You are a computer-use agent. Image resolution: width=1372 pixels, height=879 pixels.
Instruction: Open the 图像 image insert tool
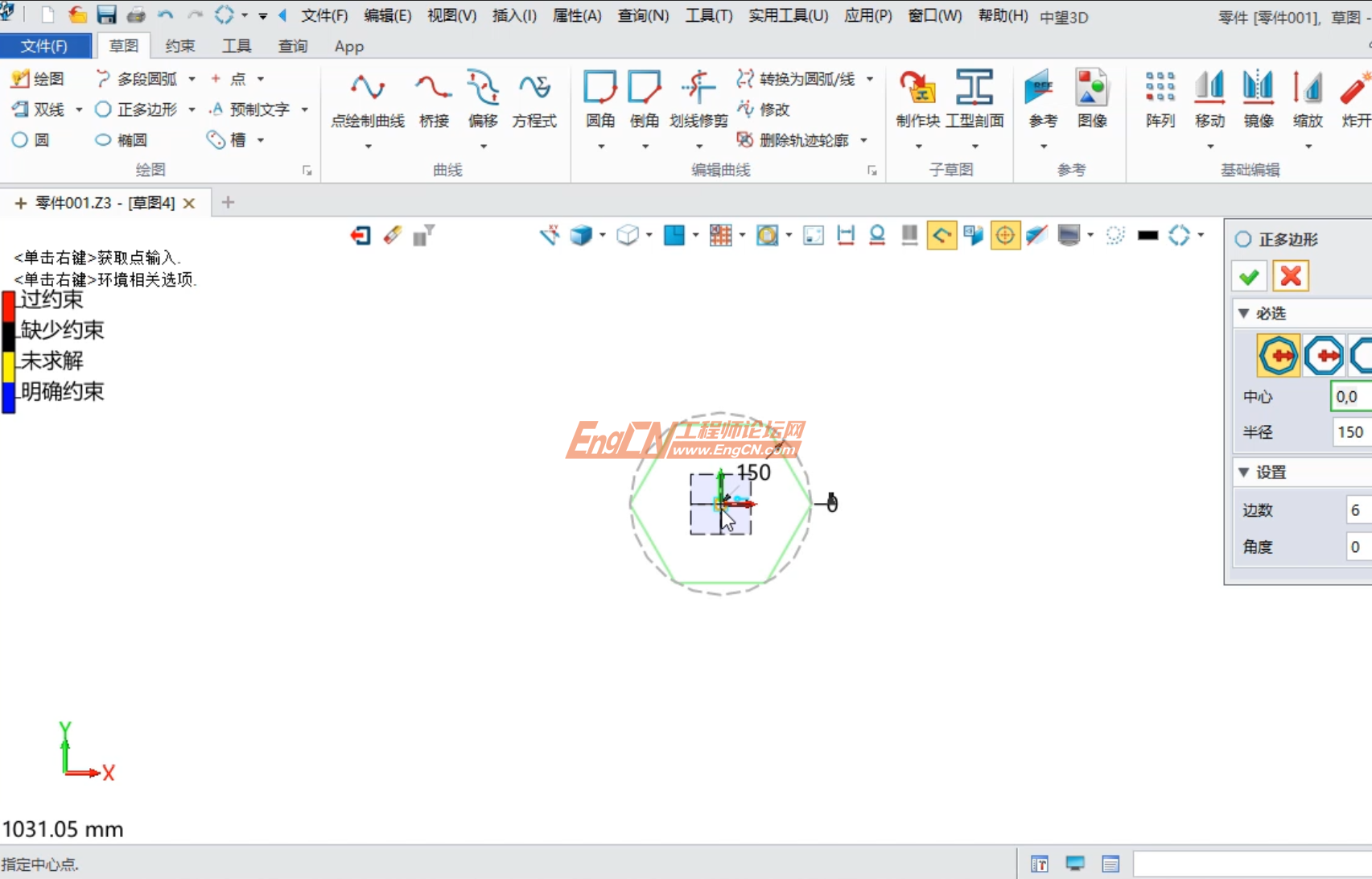tap(1093, 101)
